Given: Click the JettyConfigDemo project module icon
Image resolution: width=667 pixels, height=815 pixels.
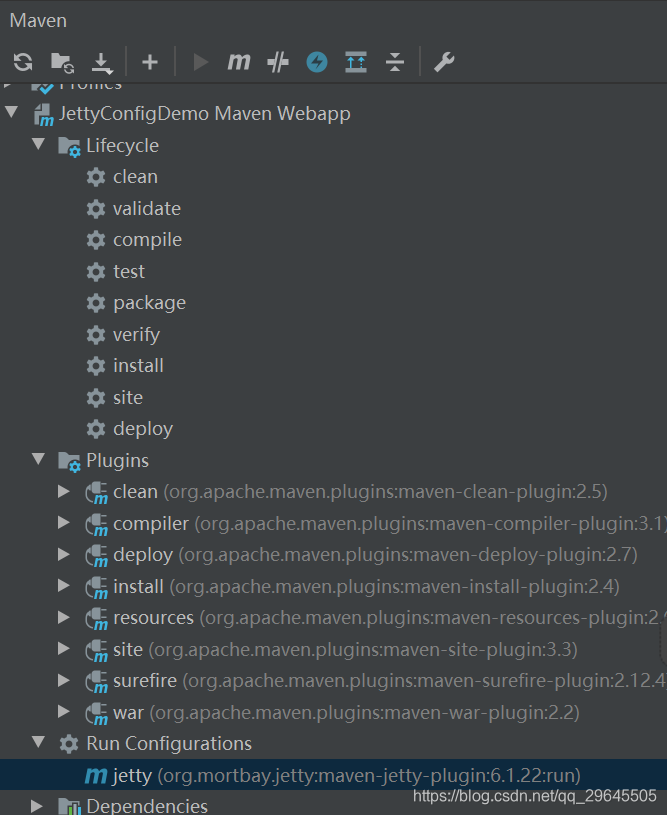Looking at the screenshot, I should click(x=44, y=115).
